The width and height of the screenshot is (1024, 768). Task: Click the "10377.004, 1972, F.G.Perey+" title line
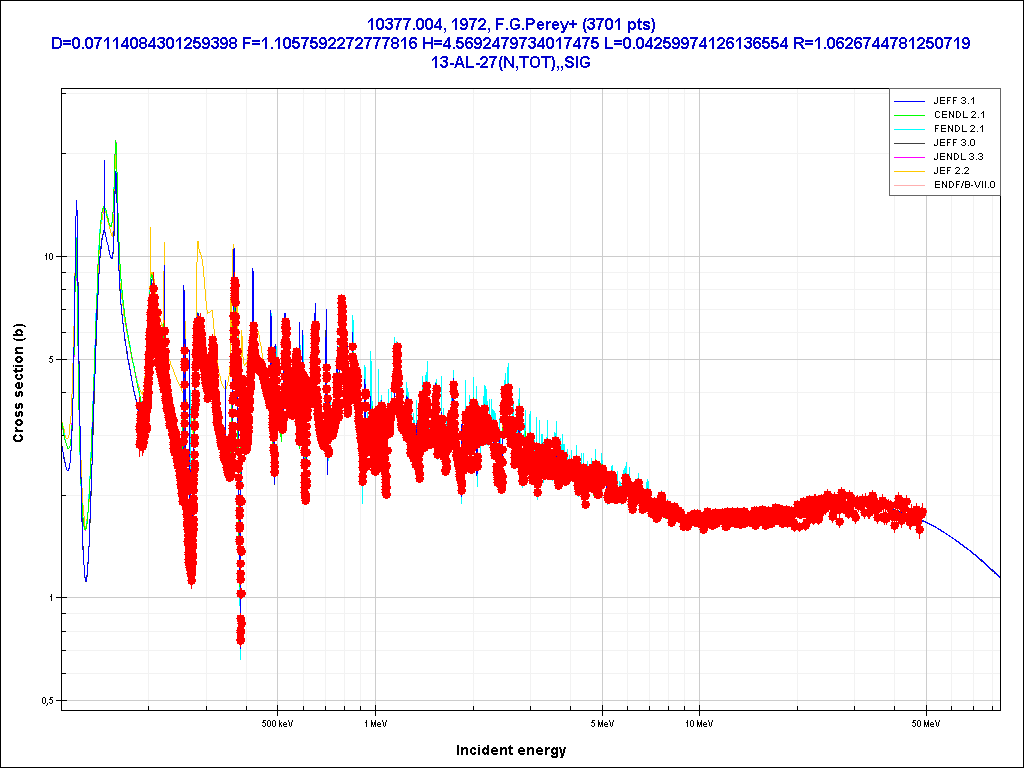point(511,23)
